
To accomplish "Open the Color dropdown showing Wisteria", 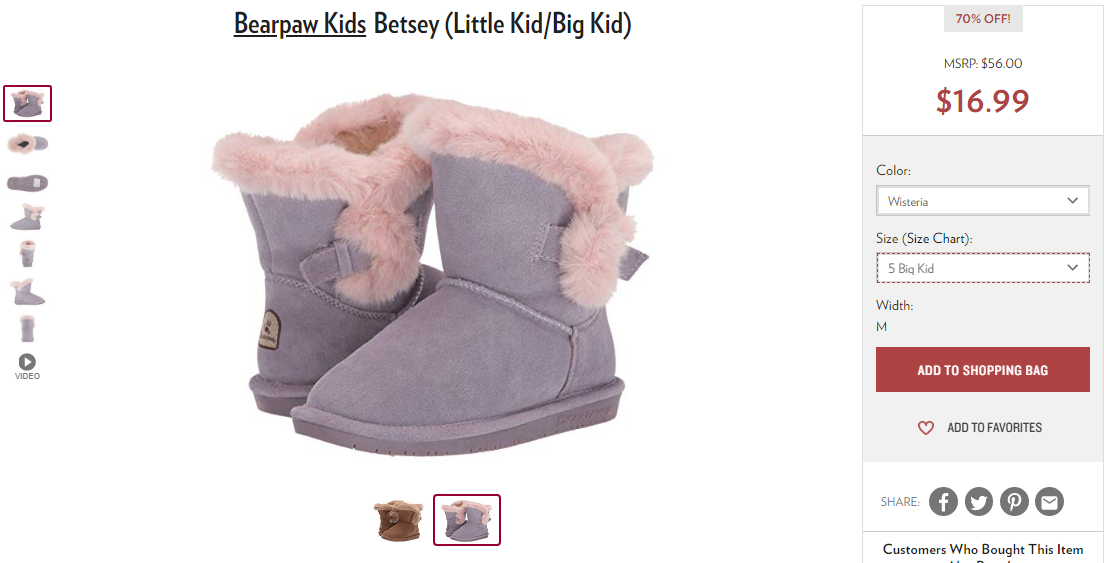I will [x=982, y=201].
